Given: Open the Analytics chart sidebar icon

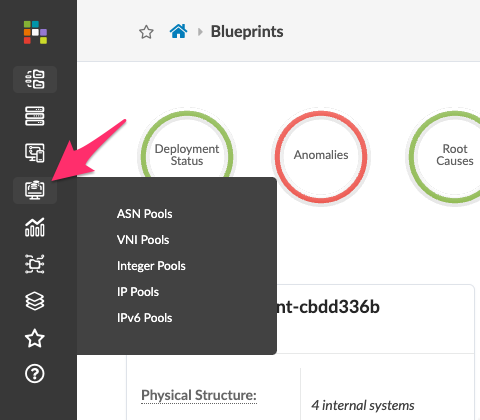Looking at the screenshot, I should [35, 227].
